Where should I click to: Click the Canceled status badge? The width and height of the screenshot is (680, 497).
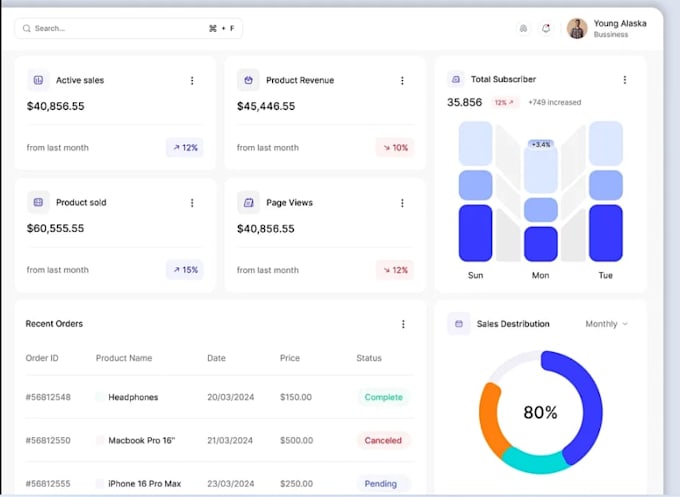pyautogui.click(x=383, y=441)
